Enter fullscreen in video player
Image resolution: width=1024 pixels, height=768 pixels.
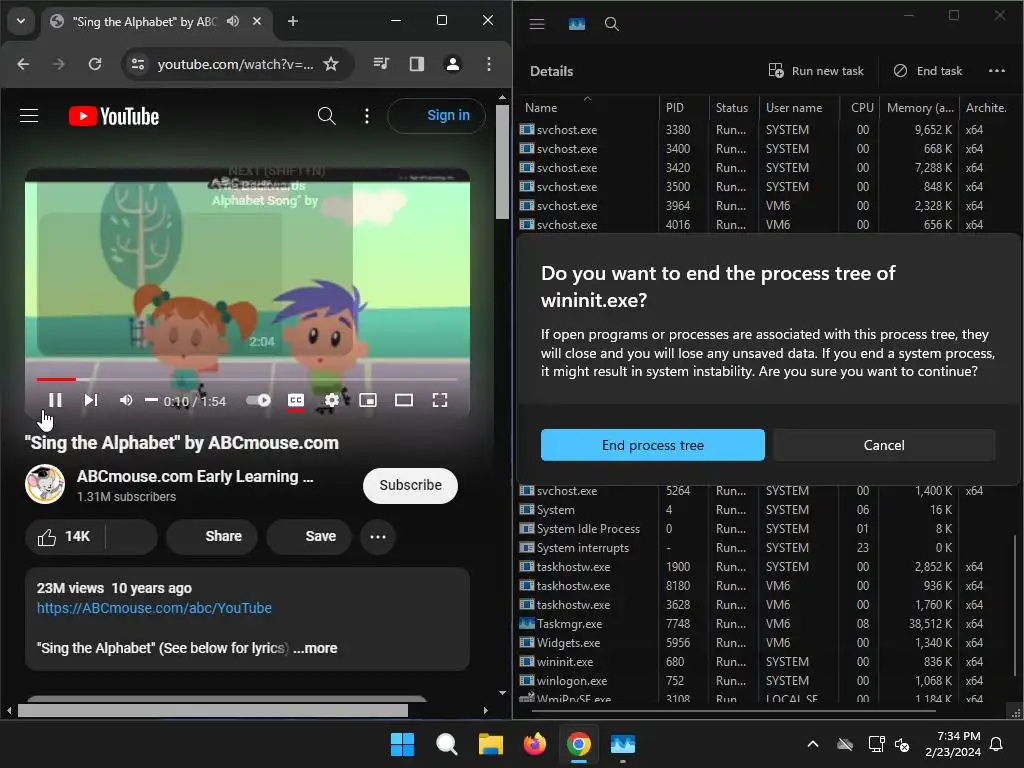(x=440, y=400)
